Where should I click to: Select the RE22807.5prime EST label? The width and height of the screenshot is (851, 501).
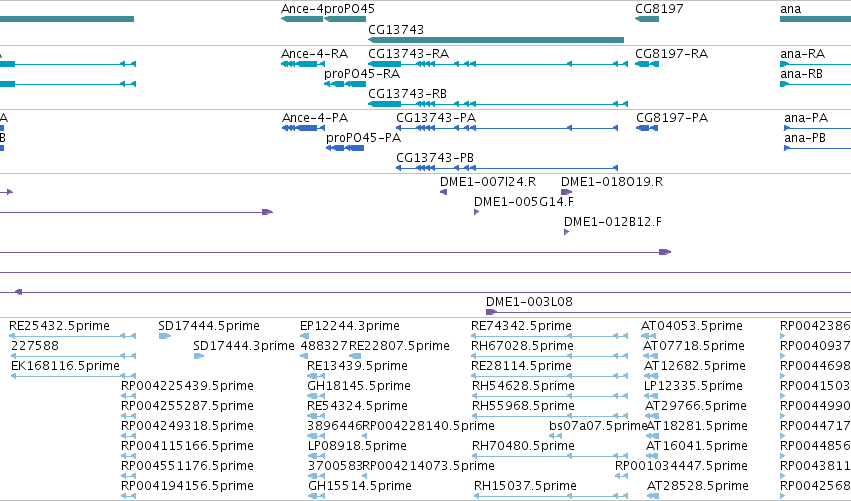(x=399, y=346)
